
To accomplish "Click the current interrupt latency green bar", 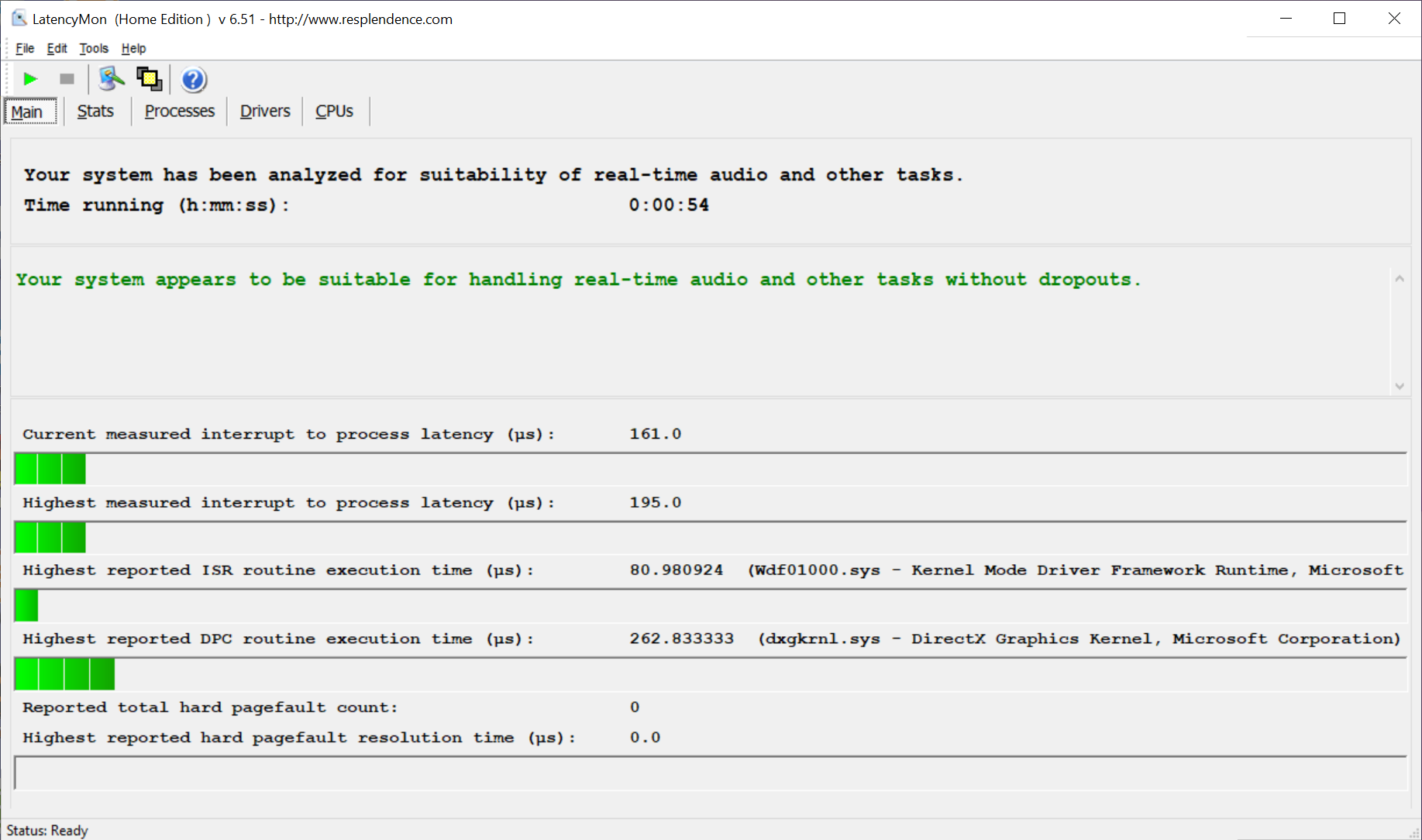I will click(50, 470).
